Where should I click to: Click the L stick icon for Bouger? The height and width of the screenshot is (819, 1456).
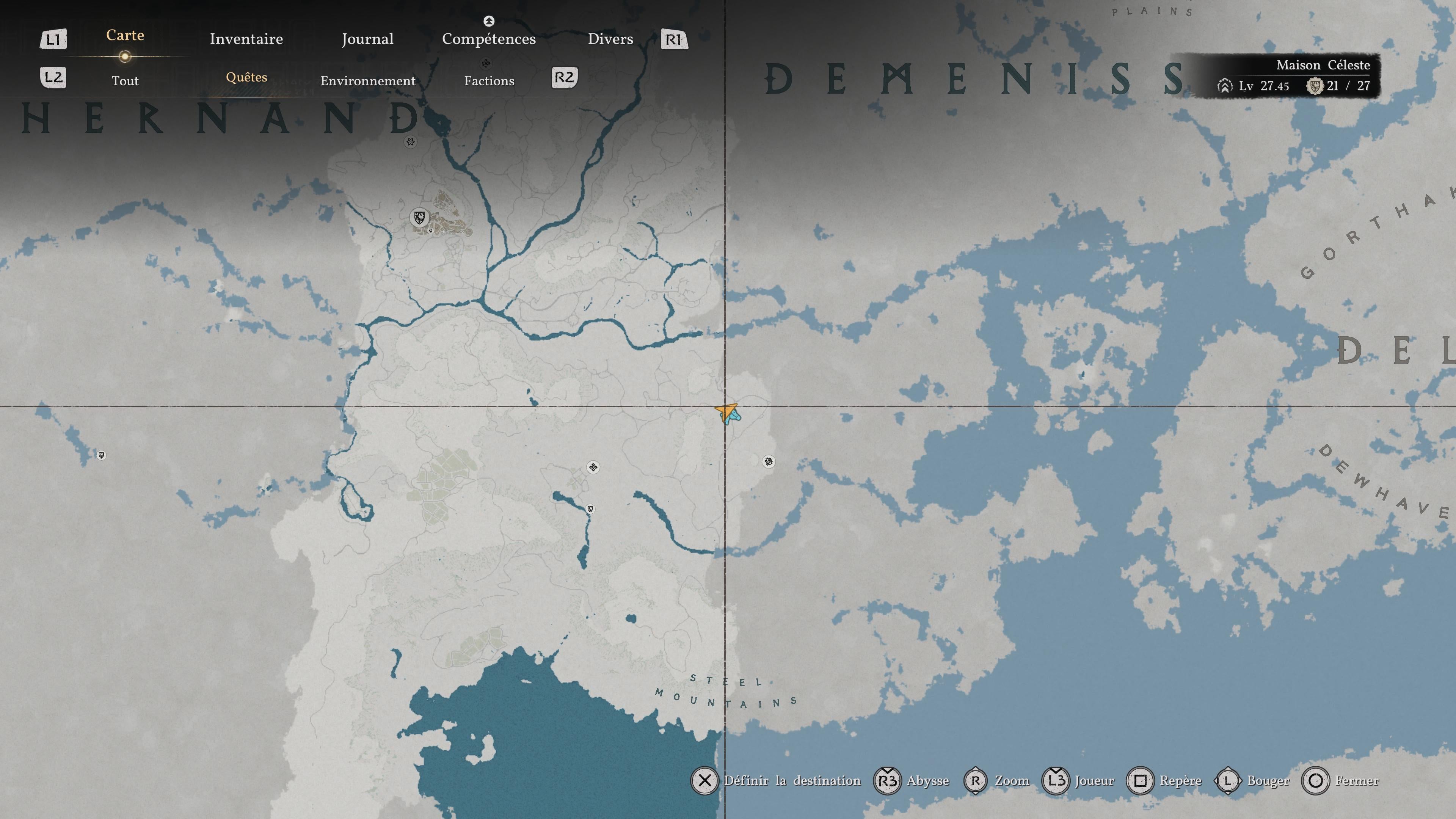point(1228,781)
